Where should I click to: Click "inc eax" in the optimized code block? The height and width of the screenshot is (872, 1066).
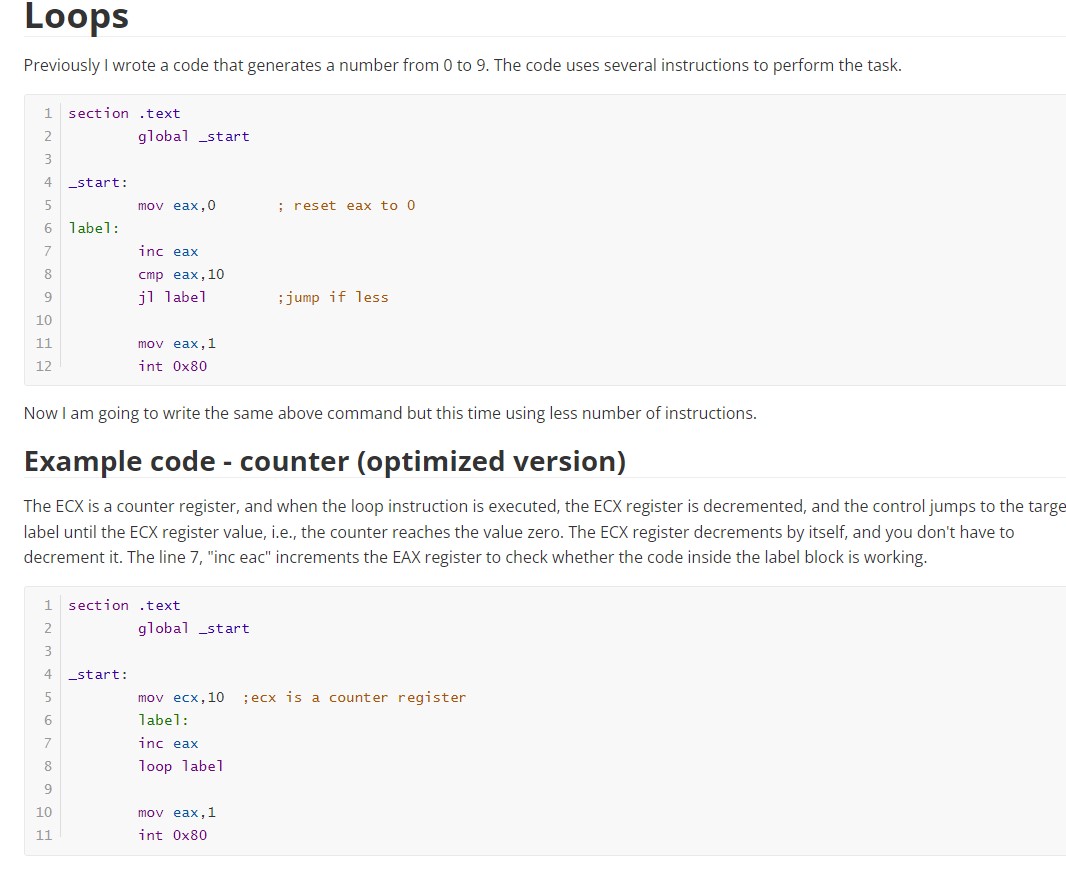point(168,743)
